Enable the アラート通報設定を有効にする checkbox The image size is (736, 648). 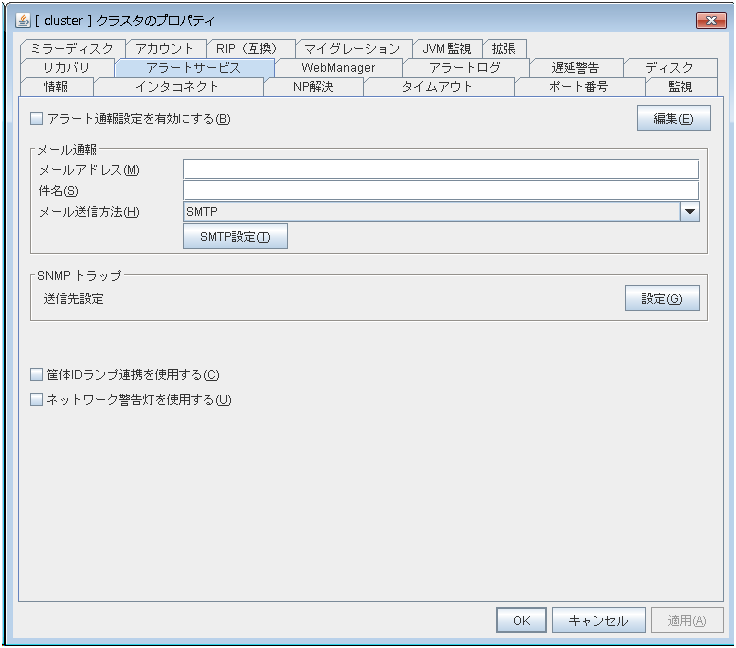[37, 119]
